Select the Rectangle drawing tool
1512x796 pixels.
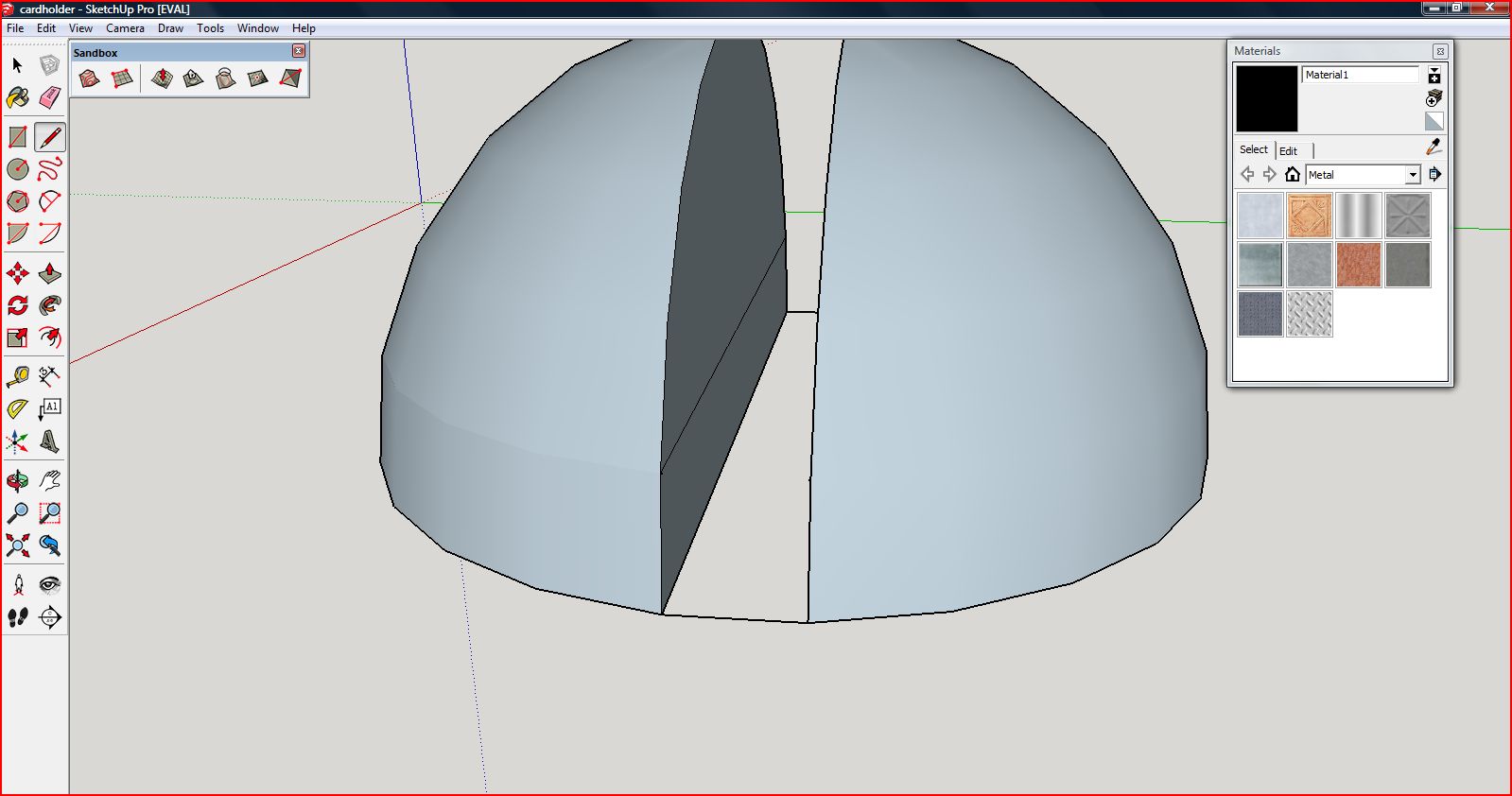(18, 137)
